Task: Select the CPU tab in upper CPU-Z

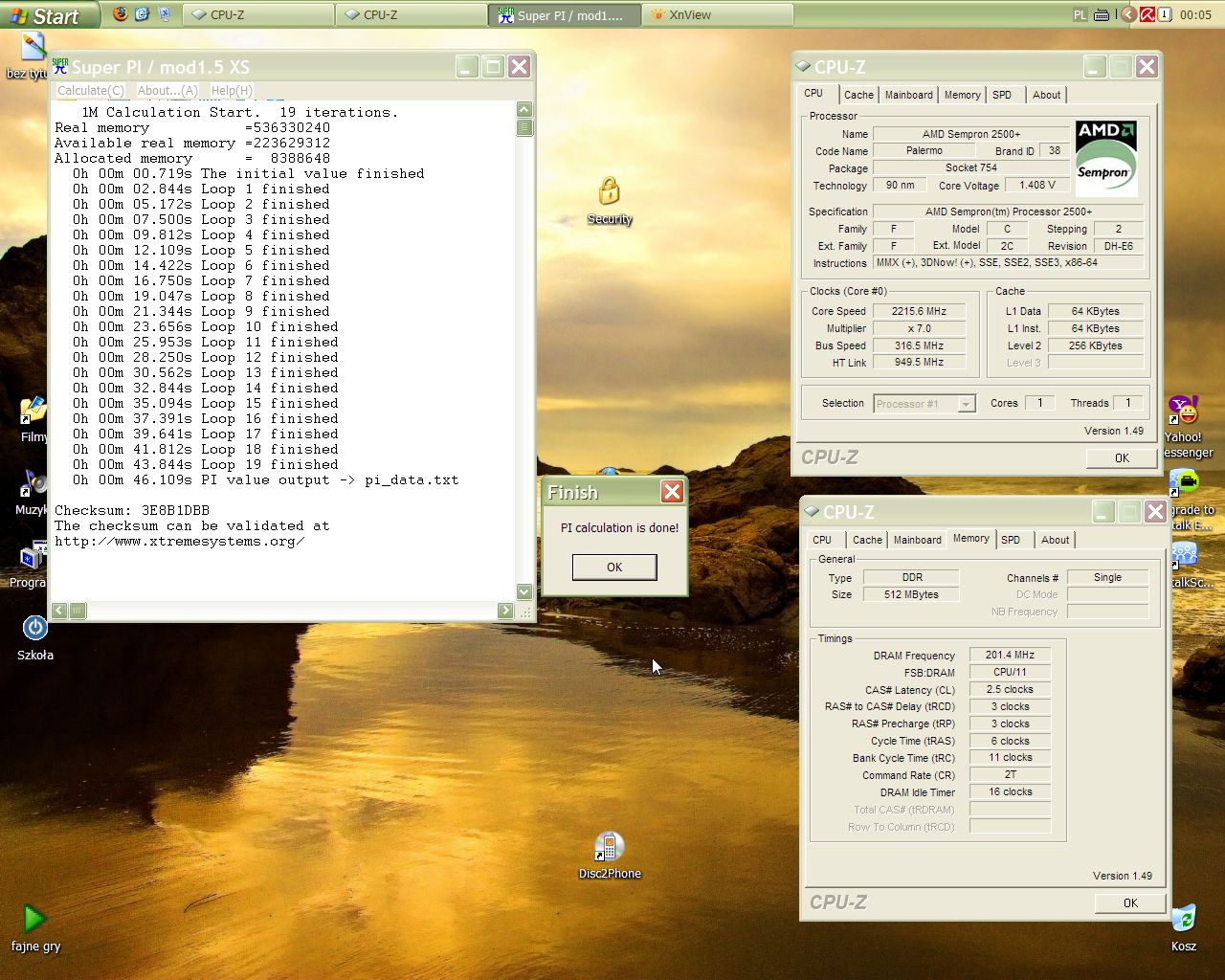Action: click(813, 94)
